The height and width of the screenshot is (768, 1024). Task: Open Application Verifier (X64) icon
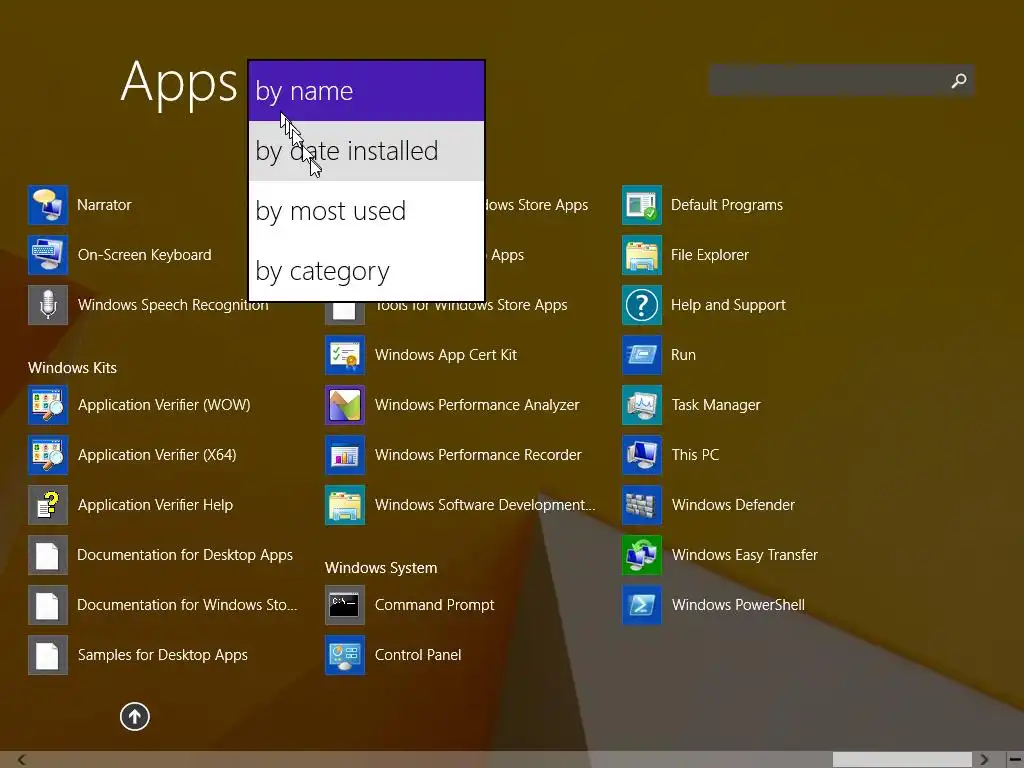click(48, 455)
